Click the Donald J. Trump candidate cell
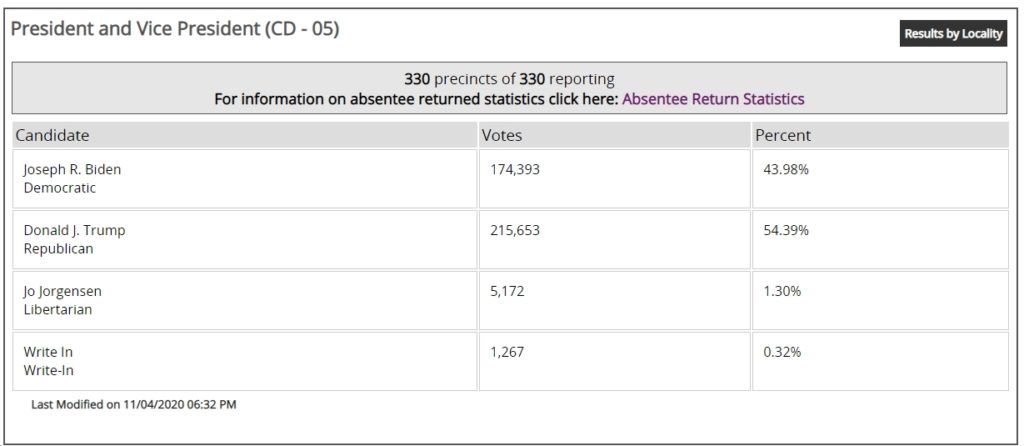Image resolution: width=1024 pixels, height=446 pixels. coord(245,240)
